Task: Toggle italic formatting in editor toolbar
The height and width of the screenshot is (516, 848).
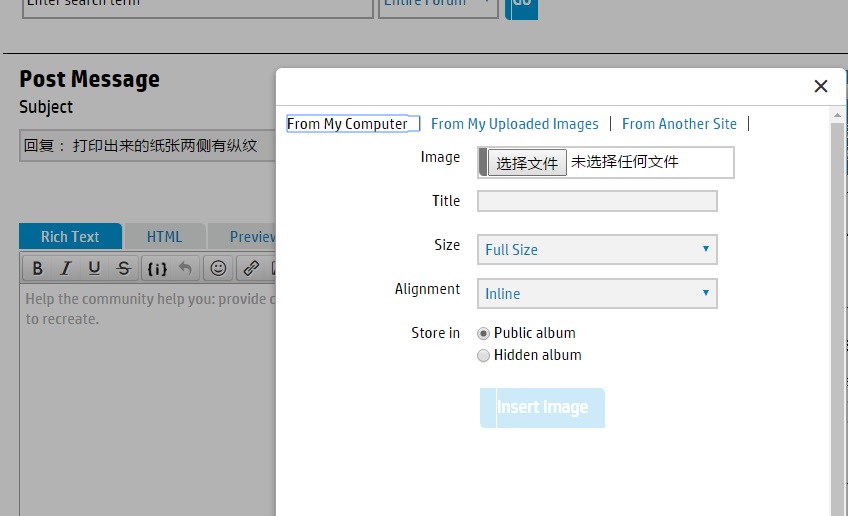Action: tap(66, 268)
